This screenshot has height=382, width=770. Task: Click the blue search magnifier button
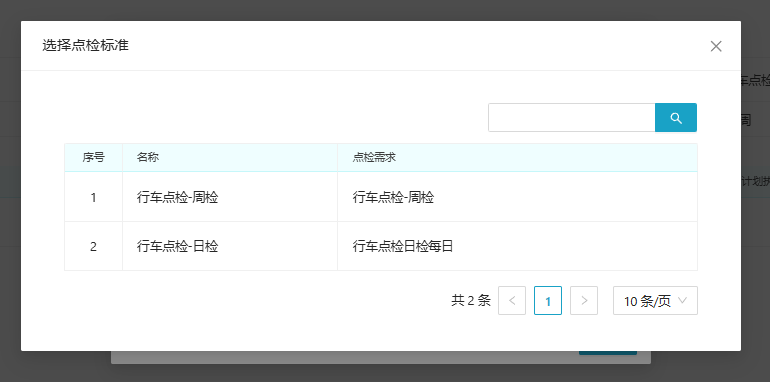coord(676,117)
